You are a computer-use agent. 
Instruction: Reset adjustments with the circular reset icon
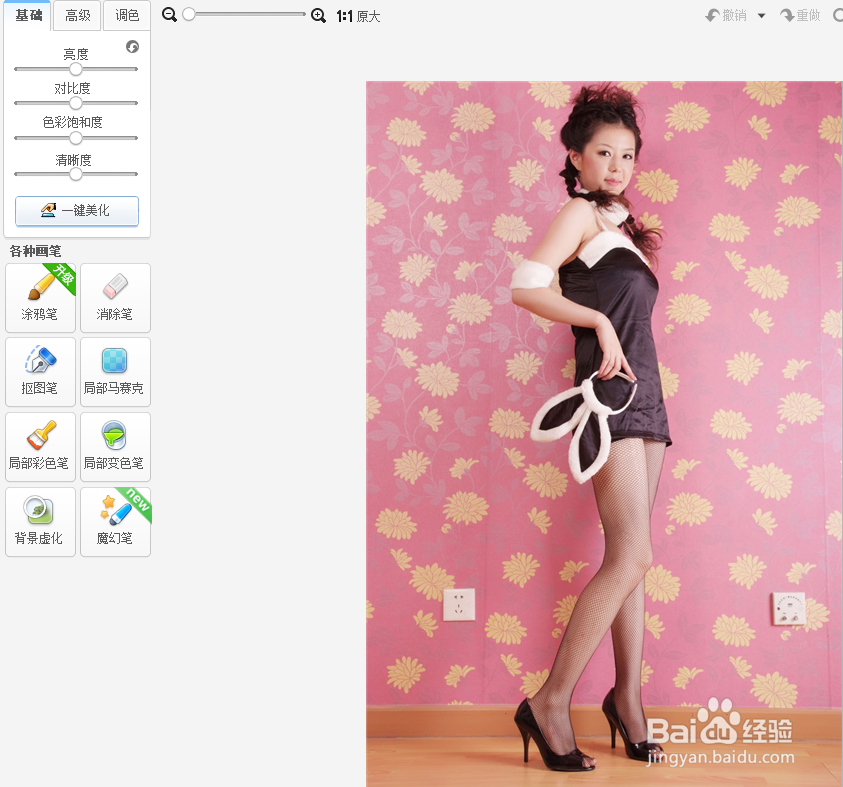coord(132,47)
